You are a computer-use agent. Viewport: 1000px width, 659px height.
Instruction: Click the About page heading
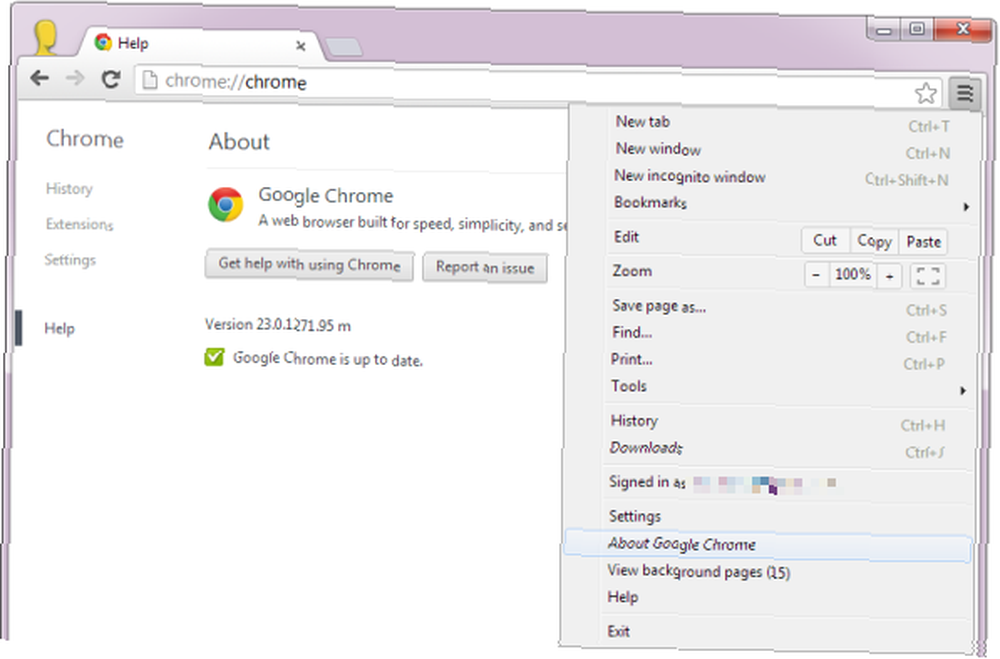coord(239,142)
